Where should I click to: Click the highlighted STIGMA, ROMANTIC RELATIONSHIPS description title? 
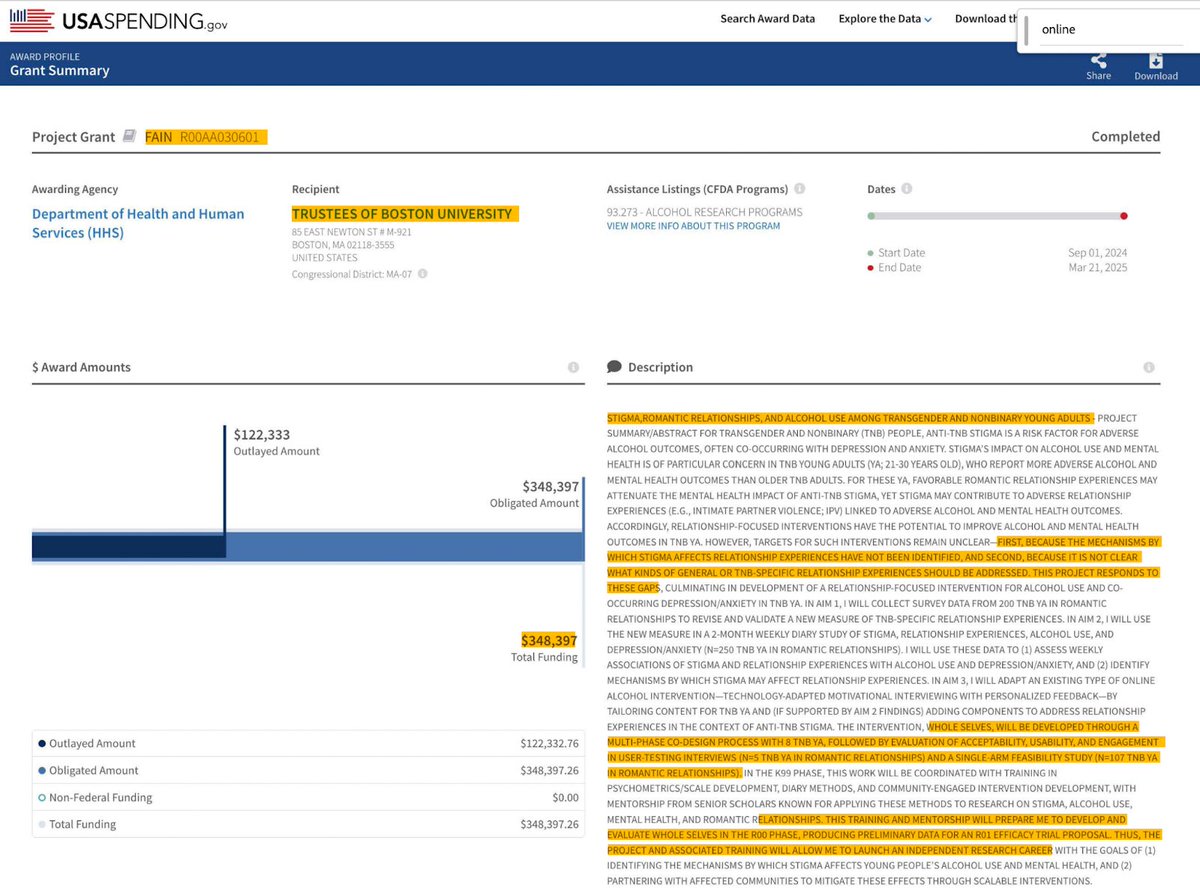(850, 418)
